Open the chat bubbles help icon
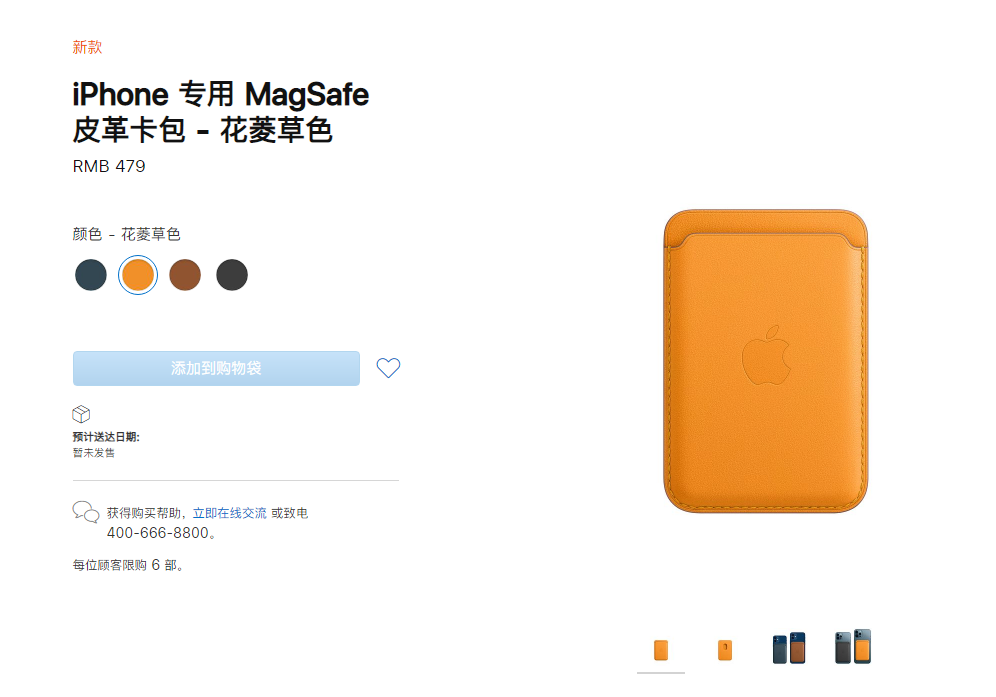 coord(86,512)
